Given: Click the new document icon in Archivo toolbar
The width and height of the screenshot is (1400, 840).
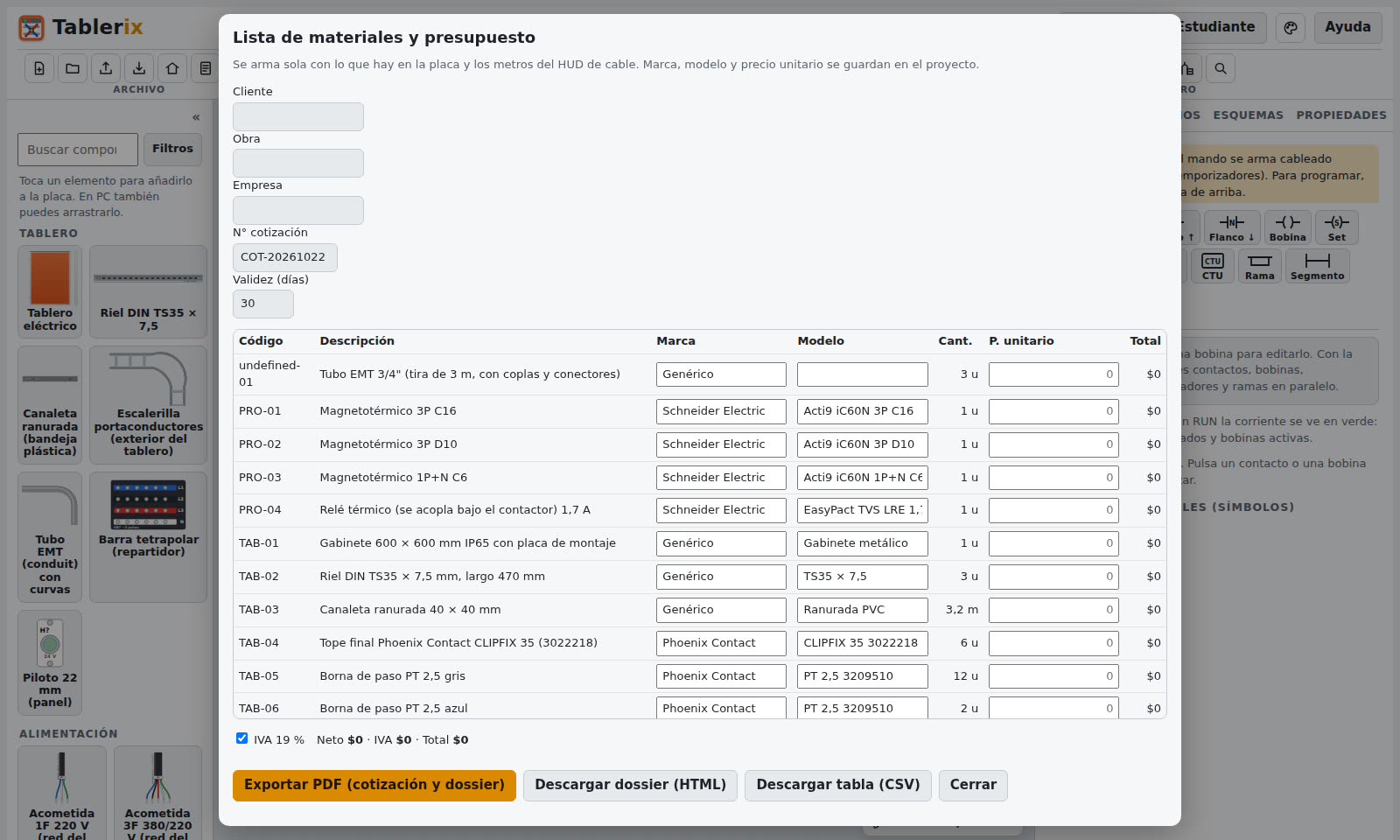Looking at the screenshot, I should (x=39, y=68).
